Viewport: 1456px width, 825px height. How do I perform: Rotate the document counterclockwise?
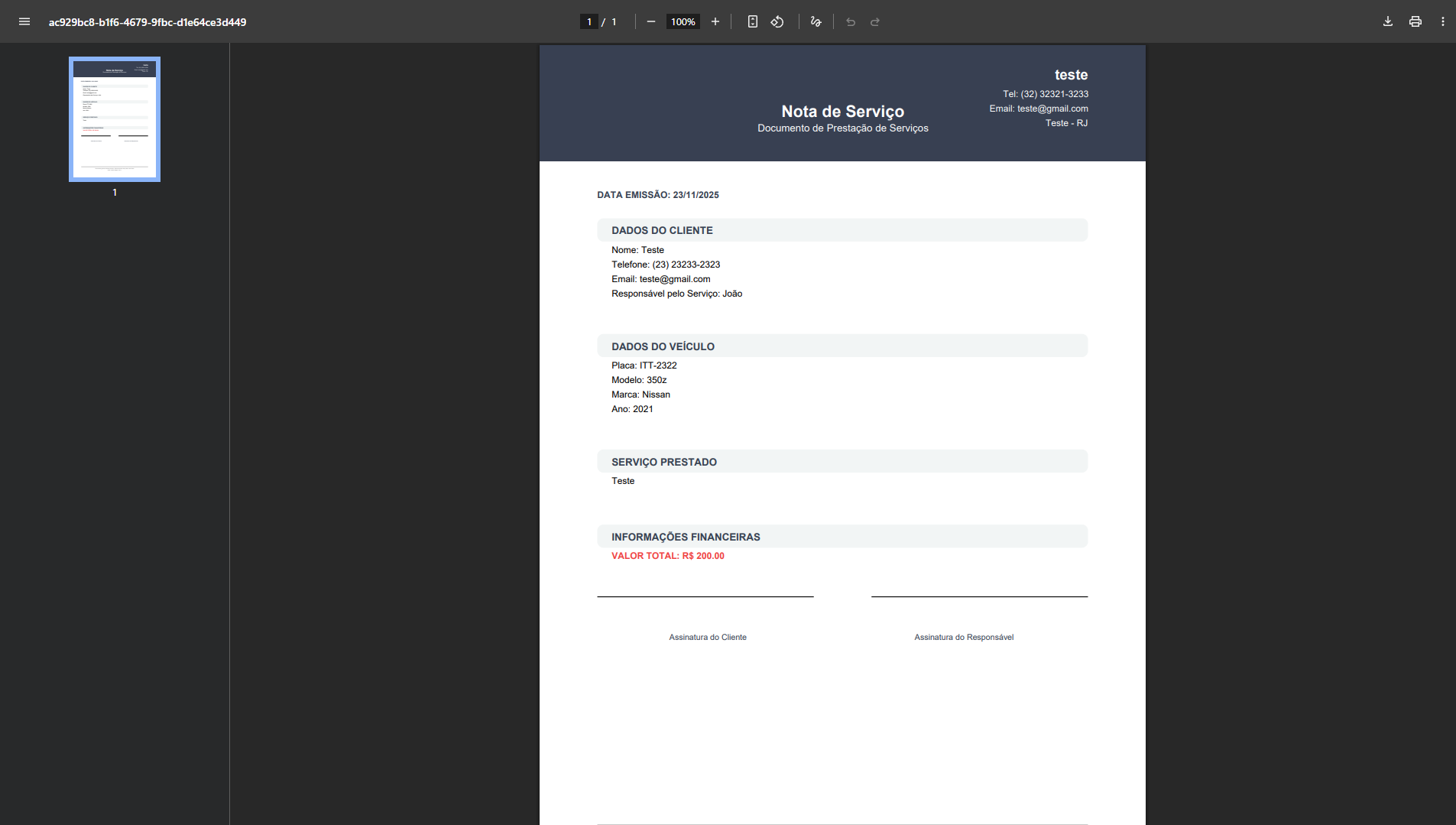[x=777, y=21]
